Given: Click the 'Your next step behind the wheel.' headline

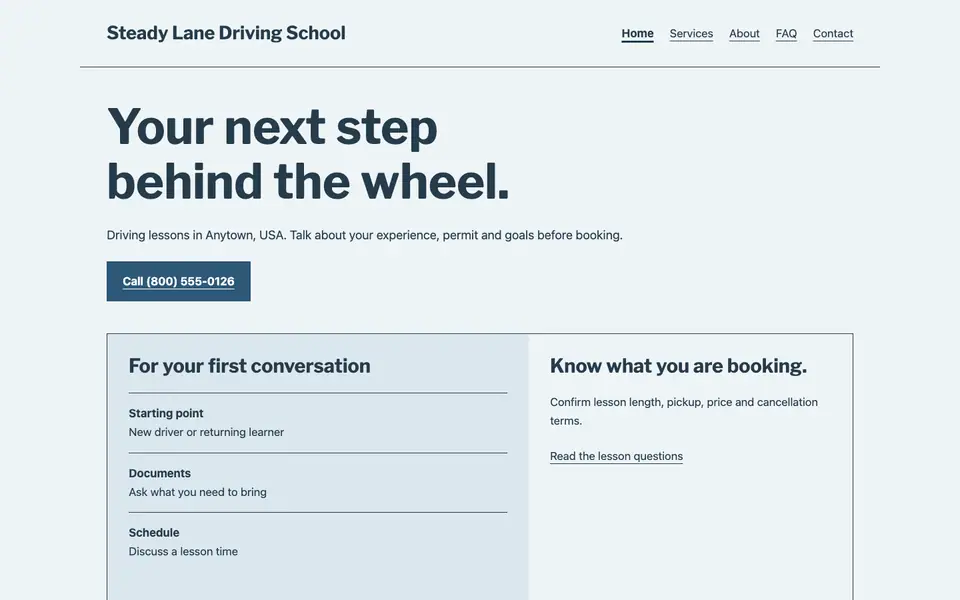Looking at the screenshot, I should click(308, 154).
